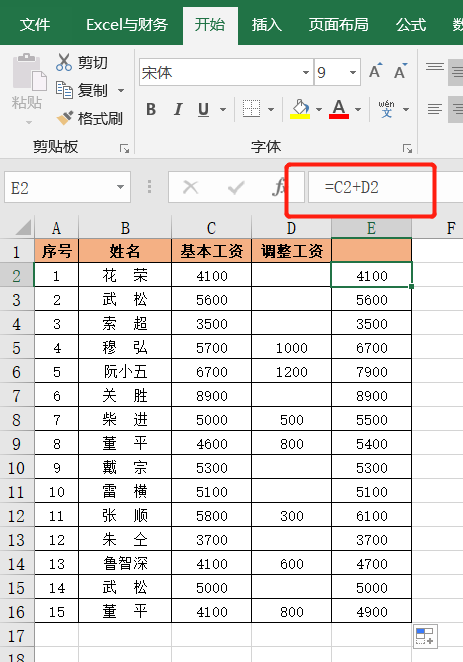Select column B header

125,228
